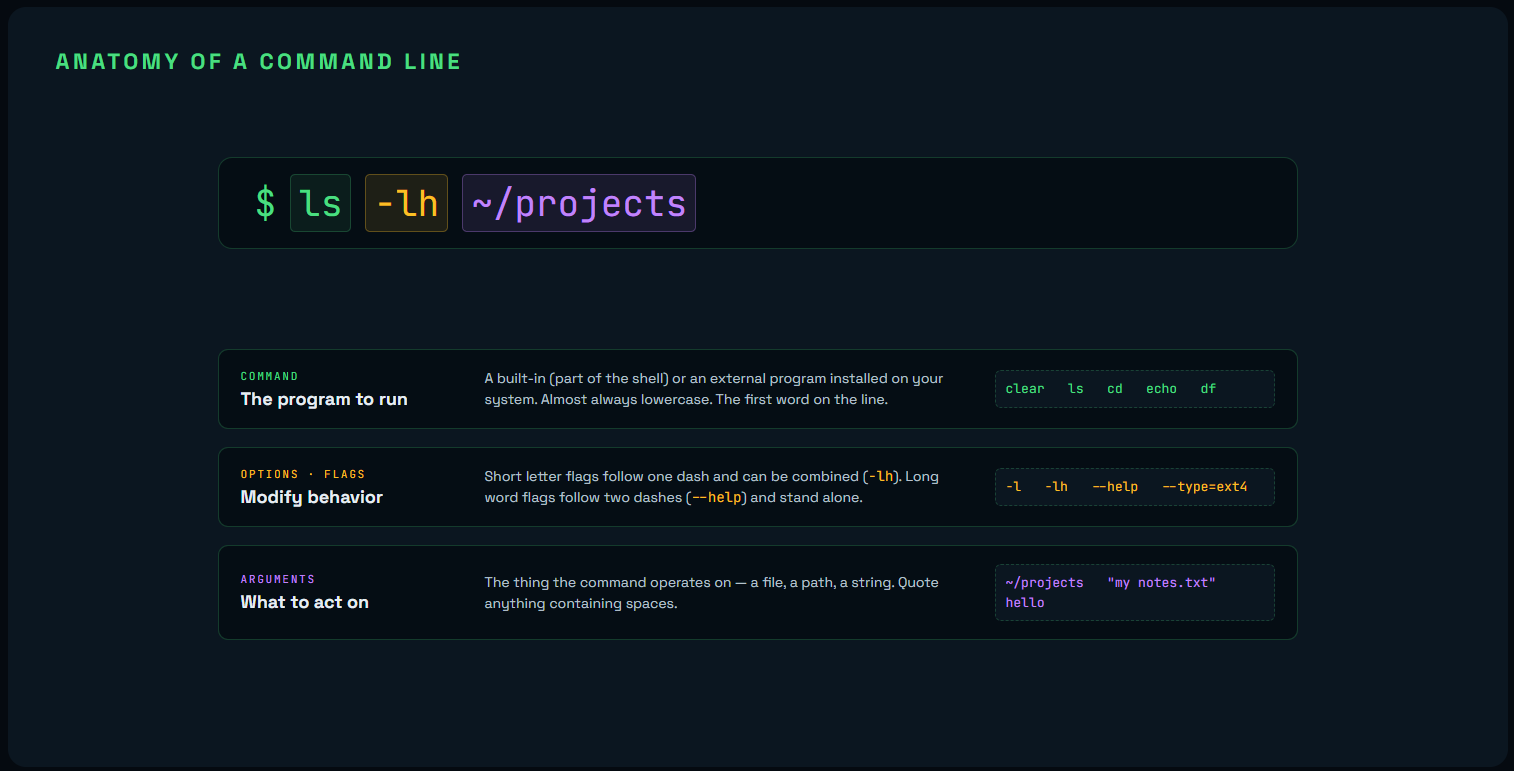This screenshot has width=1514, height=771.
Task: Click '--help' in the flags examples box
Action: coord(1115,487)
